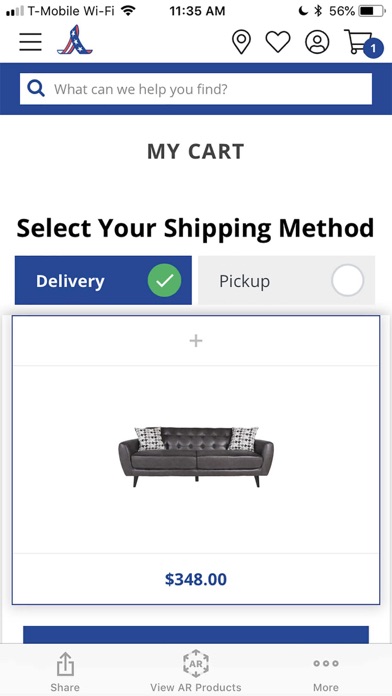Open the hamburger navigation menu
Screen dimensions: 392x696
click(x=30, y=42)
